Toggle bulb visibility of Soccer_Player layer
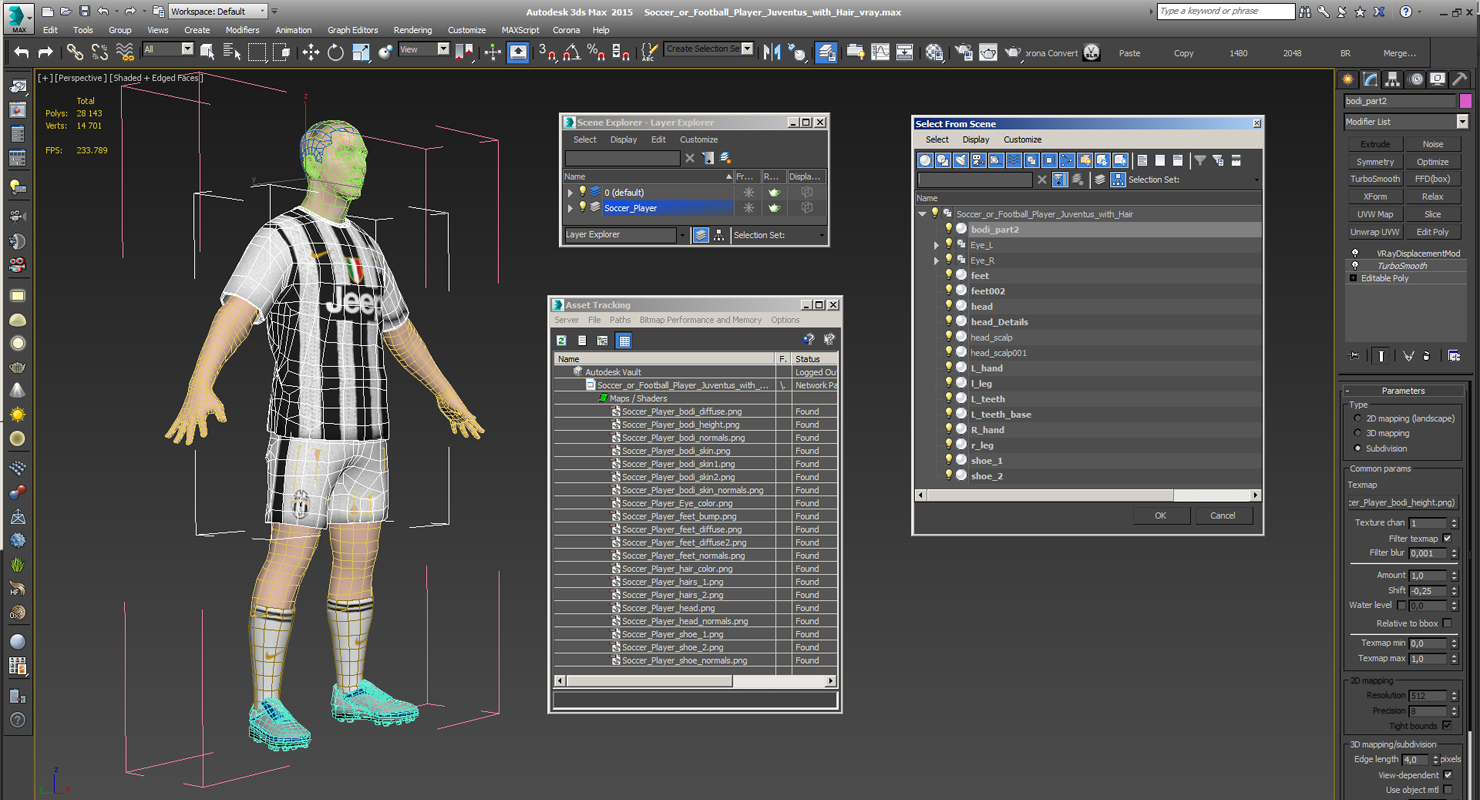The width and height of the screenshot is (1480, 800). 583,208
